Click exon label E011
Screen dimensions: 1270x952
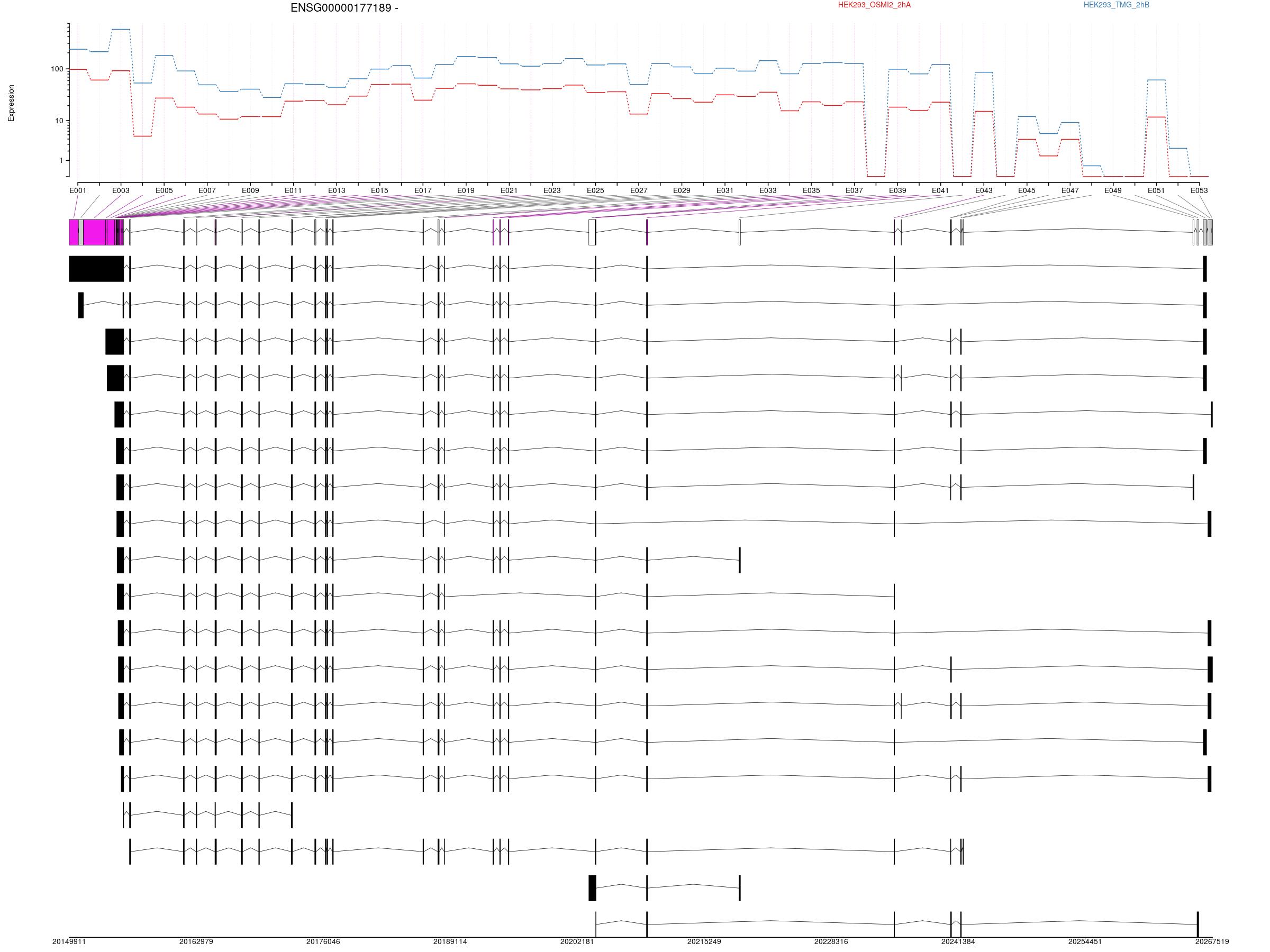[293, 190]
